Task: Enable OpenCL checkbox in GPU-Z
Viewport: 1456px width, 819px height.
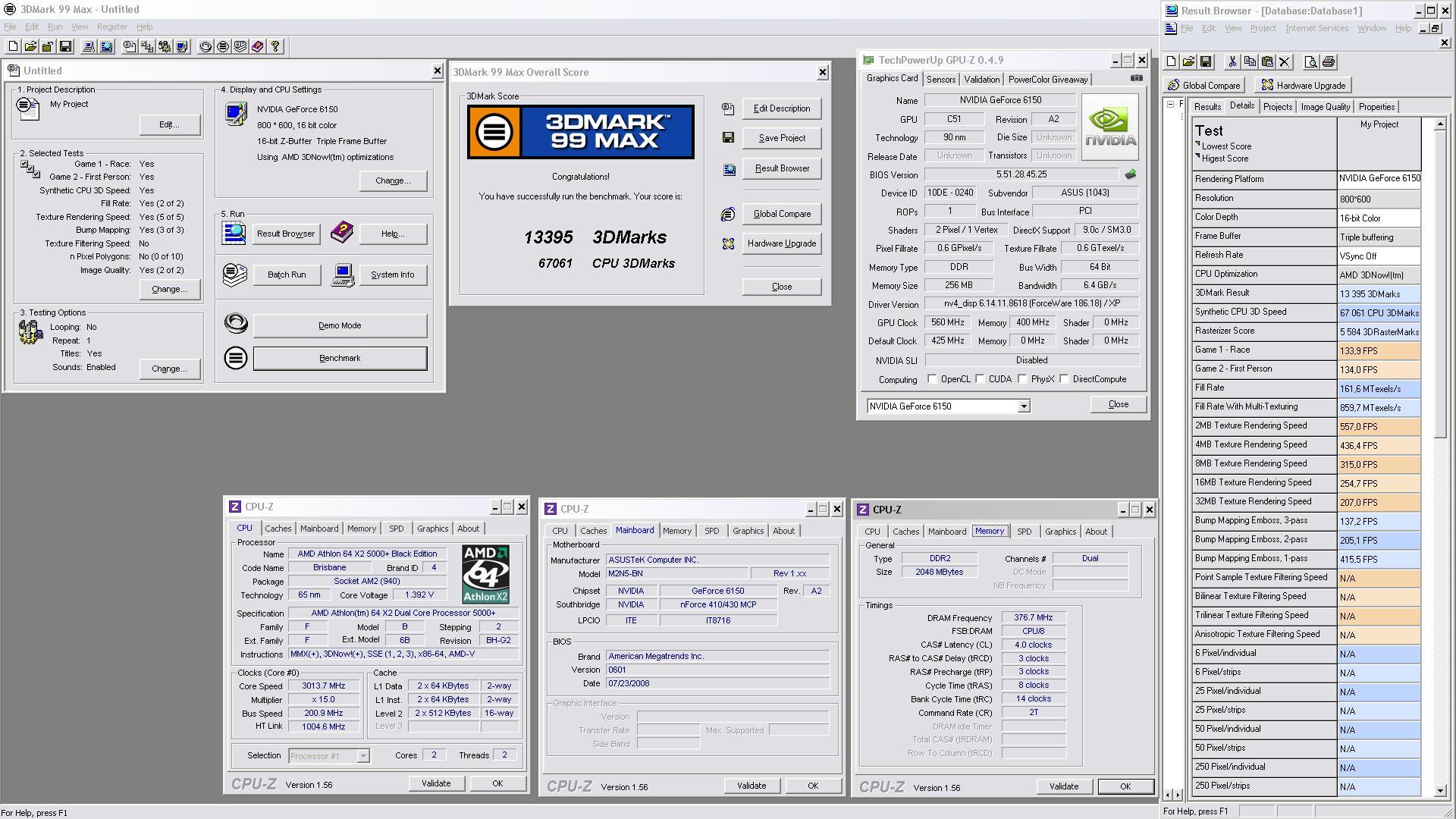Action: click(933, 379)
